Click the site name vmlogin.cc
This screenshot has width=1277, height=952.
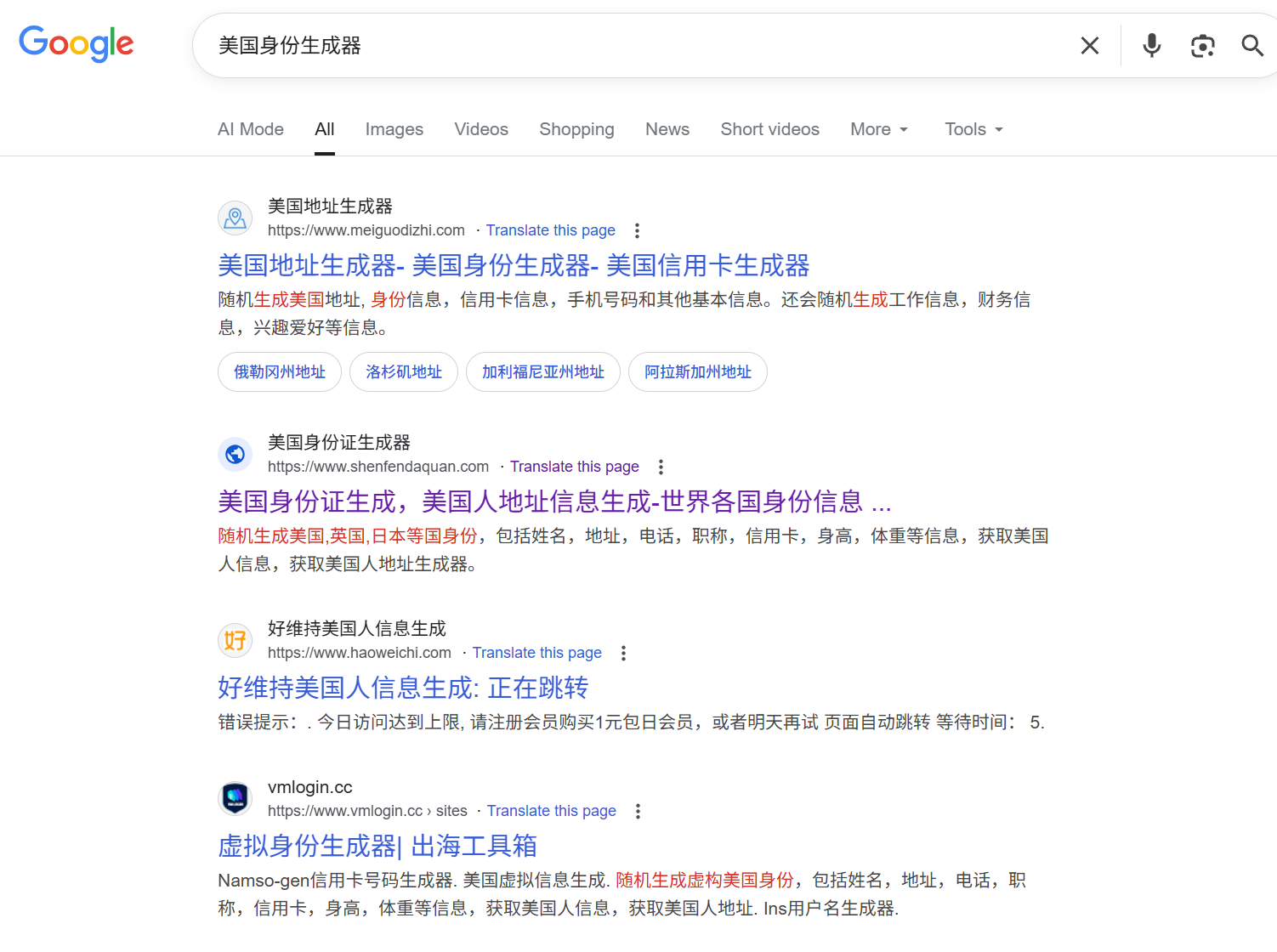coord(310,787)
